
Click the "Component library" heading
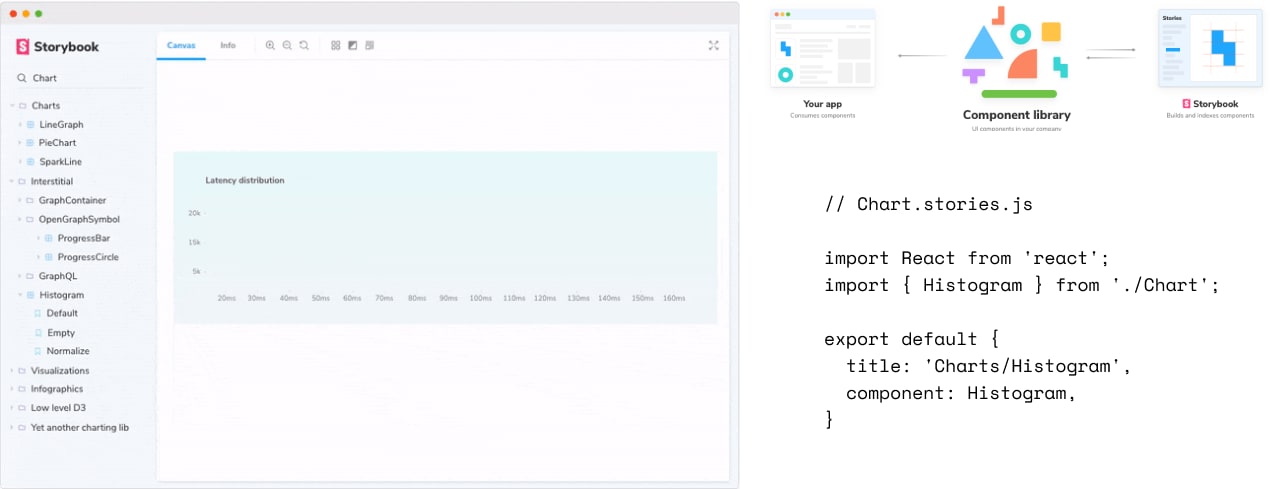pos(1016,115)
